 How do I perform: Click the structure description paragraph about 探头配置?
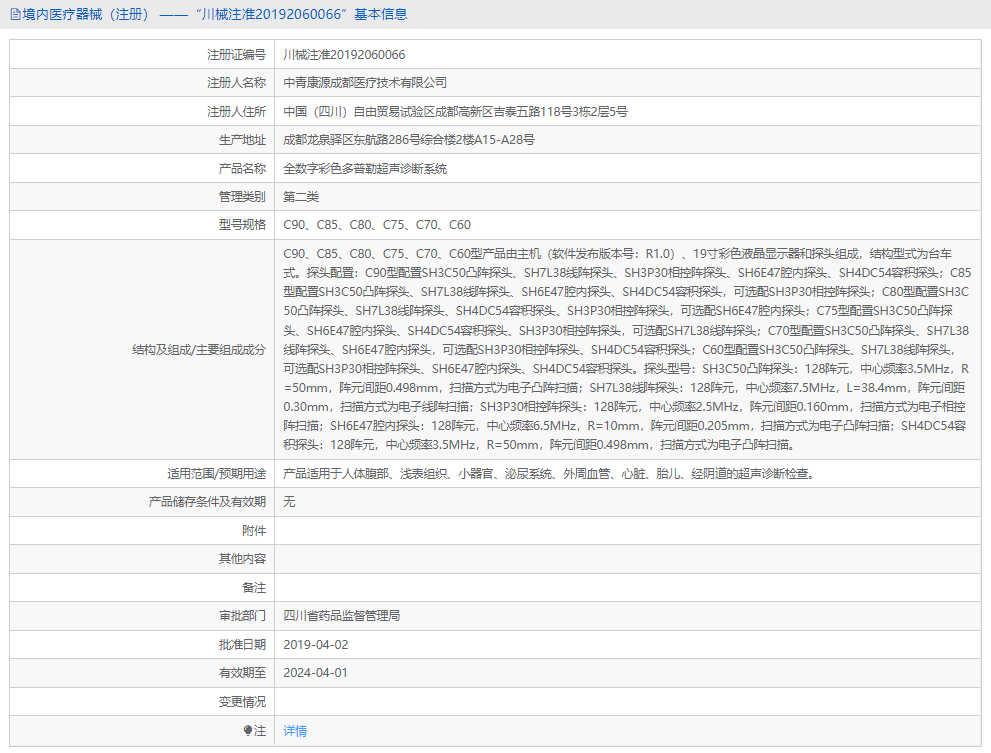pyautogui.click(x=627, y=350)
